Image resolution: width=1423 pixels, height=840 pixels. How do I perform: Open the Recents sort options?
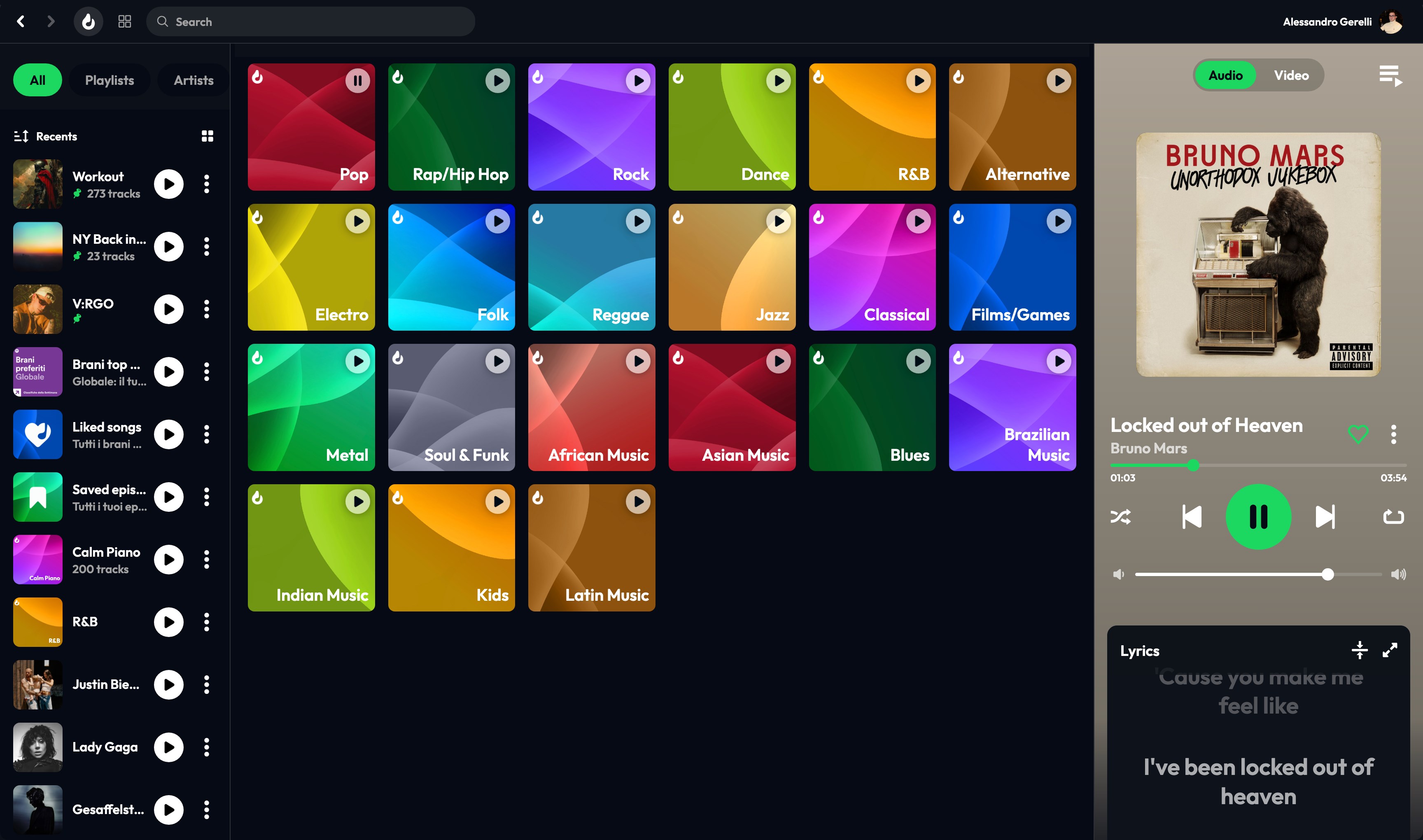pos(45,136)
